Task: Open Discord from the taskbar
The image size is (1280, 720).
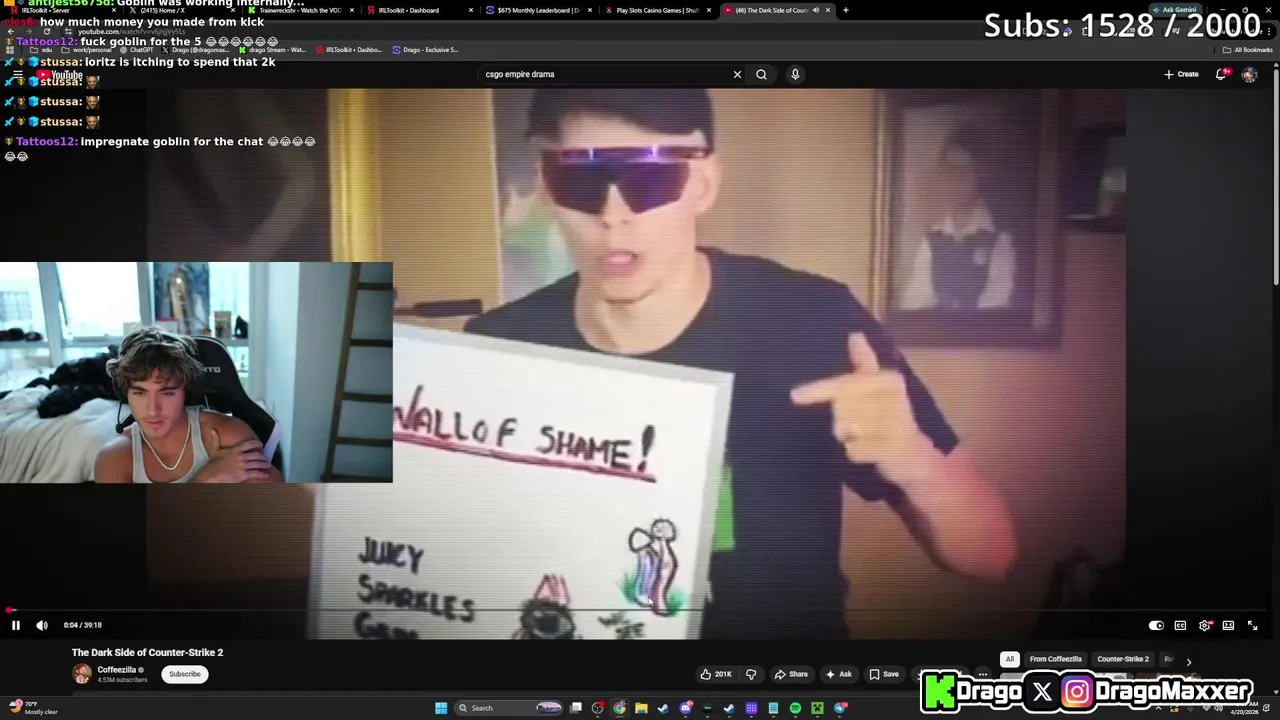Action: coord(686,708)
